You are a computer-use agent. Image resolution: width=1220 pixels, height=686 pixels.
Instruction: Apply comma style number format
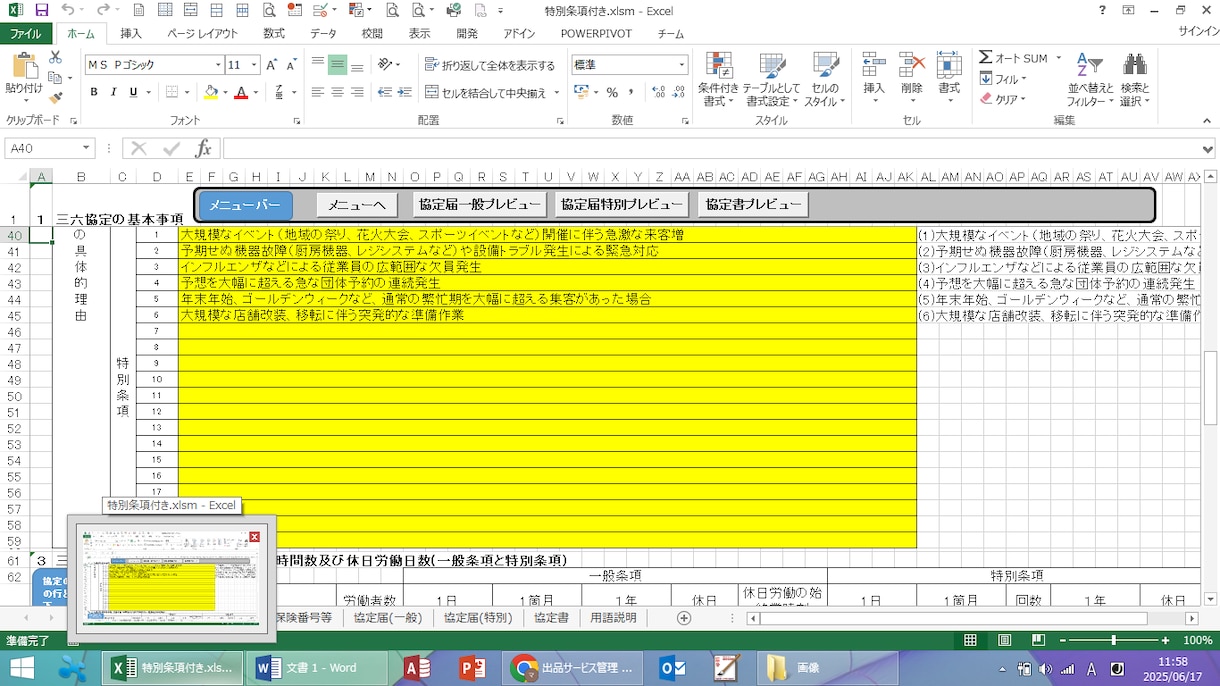(631, 92)
